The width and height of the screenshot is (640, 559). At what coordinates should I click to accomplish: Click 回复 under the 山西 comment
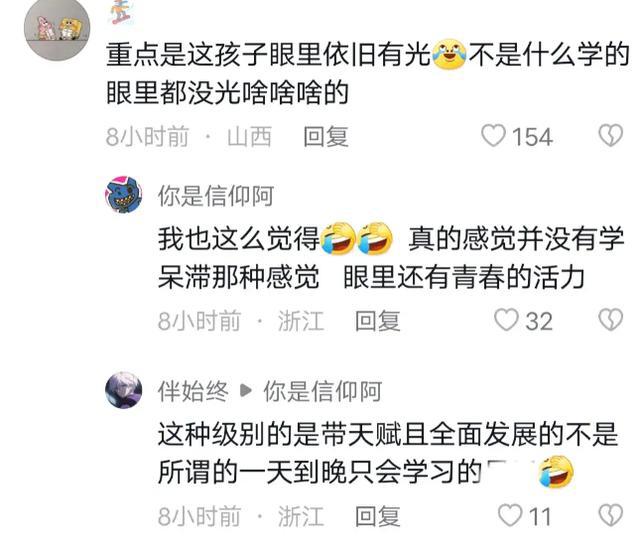[326, 136]
